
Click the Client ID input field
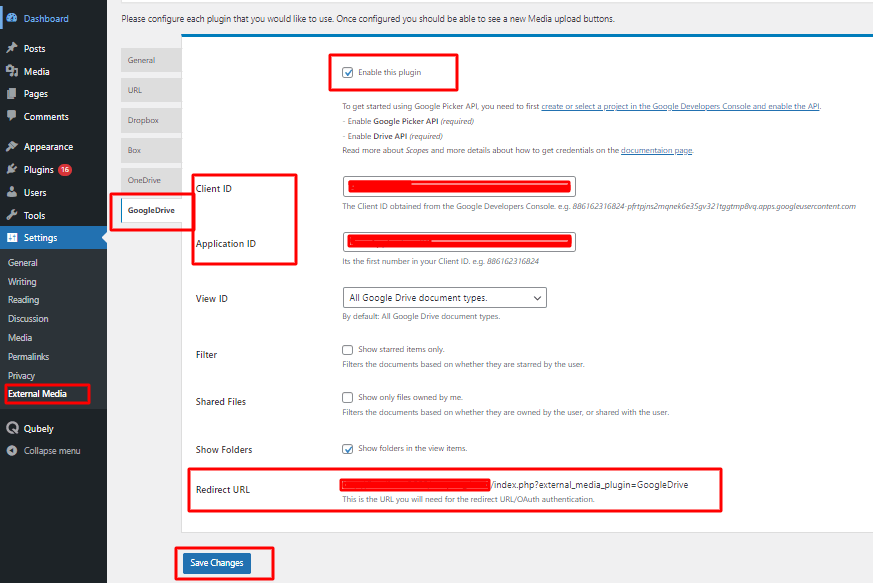[x=459, y=187]
